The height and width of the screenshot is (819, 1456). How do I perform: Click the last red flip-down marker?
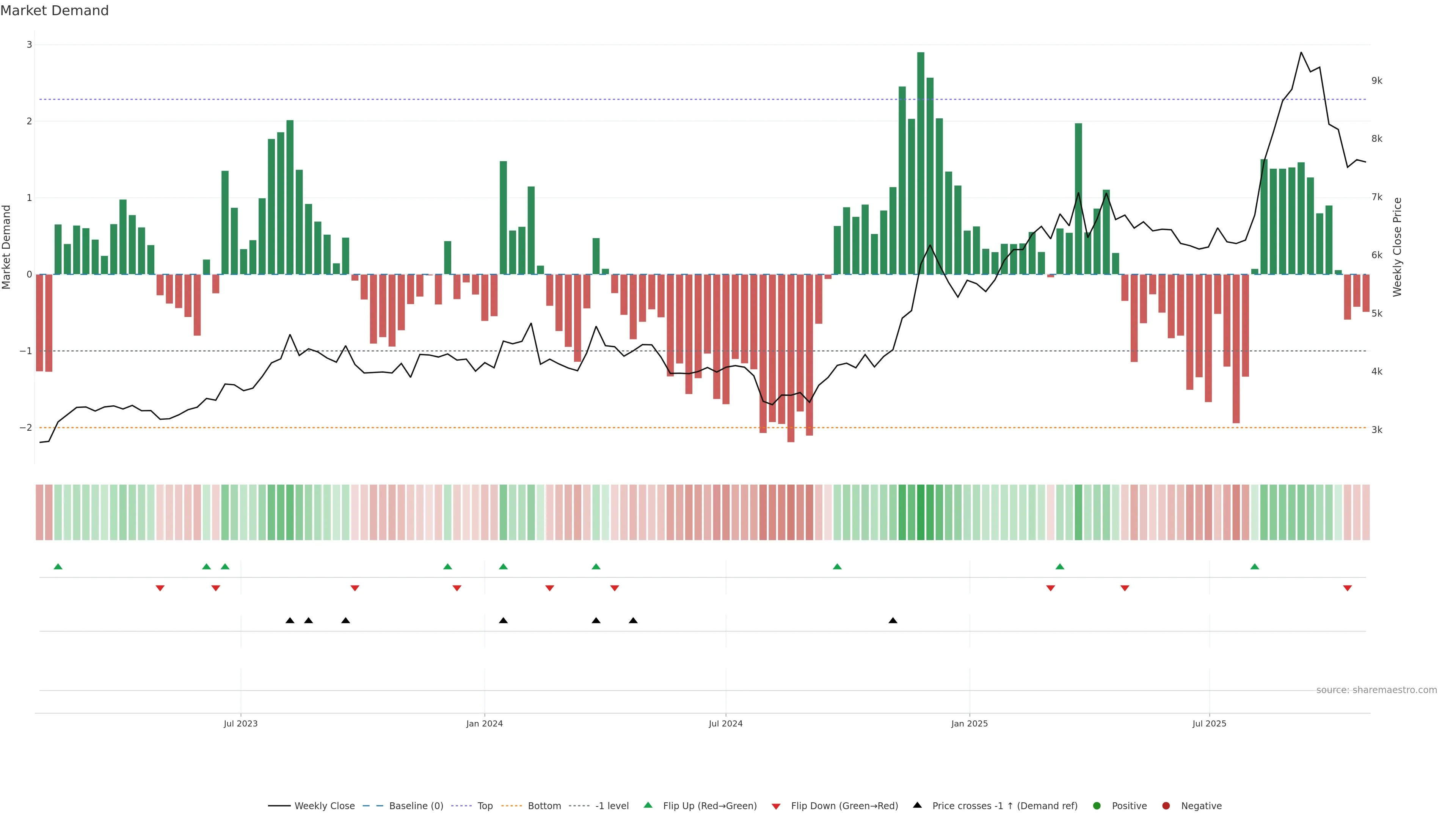pos(1348,588)
